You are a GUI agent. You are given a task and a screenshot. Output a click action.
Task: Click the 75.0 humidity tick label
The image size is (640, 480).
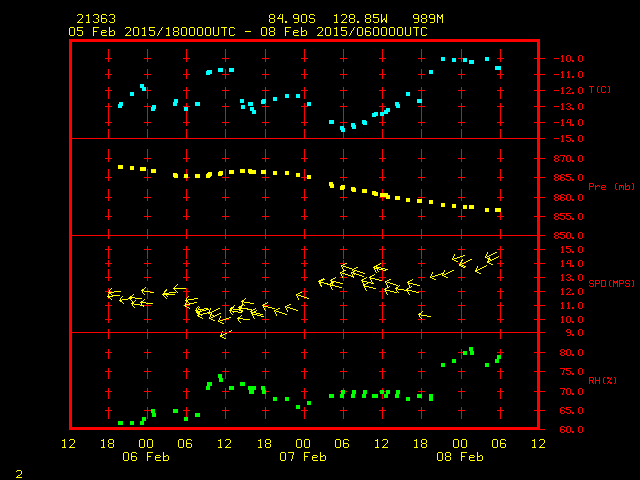tap(571, 371)
